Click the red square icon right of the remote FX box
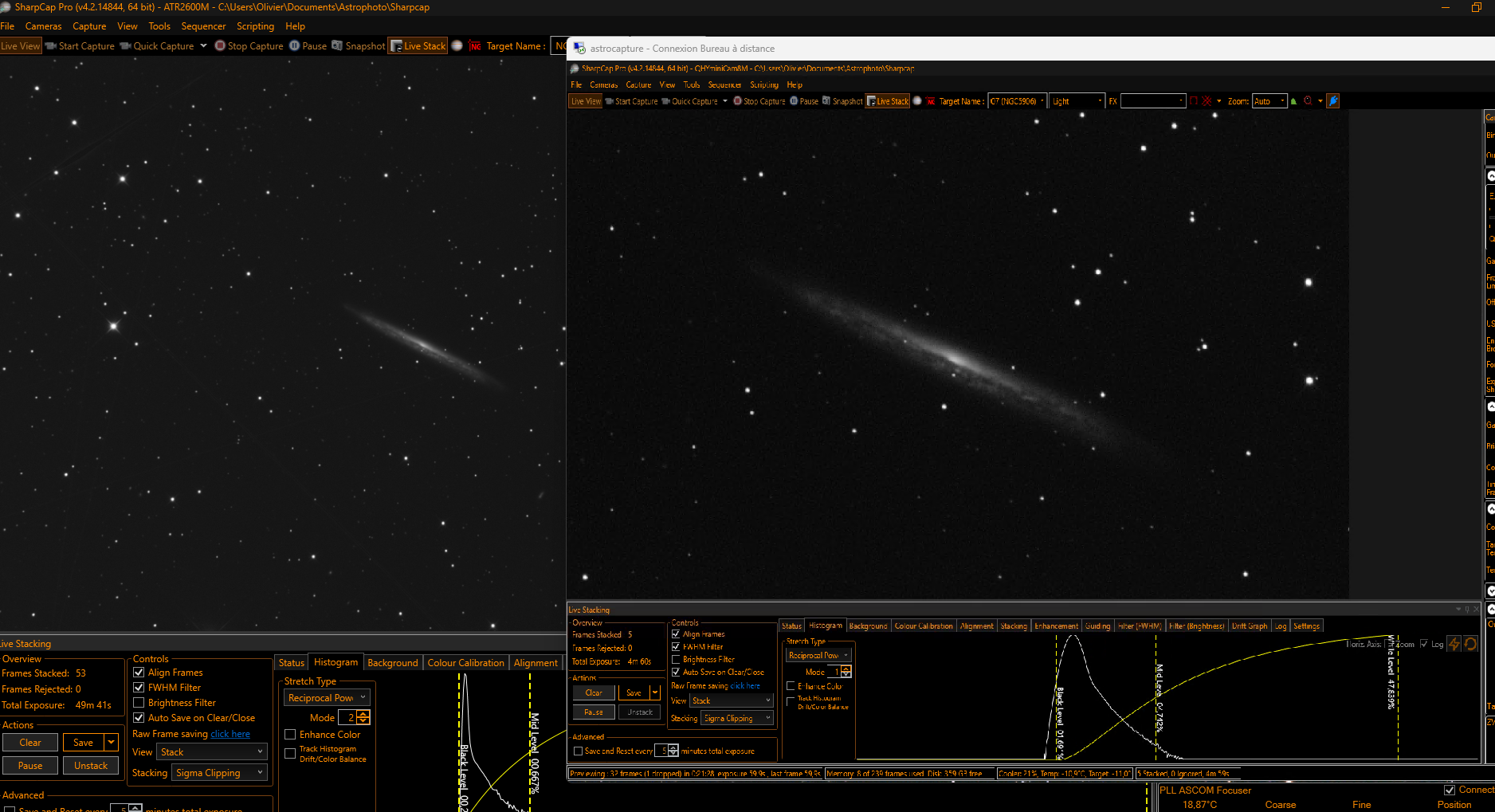The image size is (1495, 812). (1194, 101)
